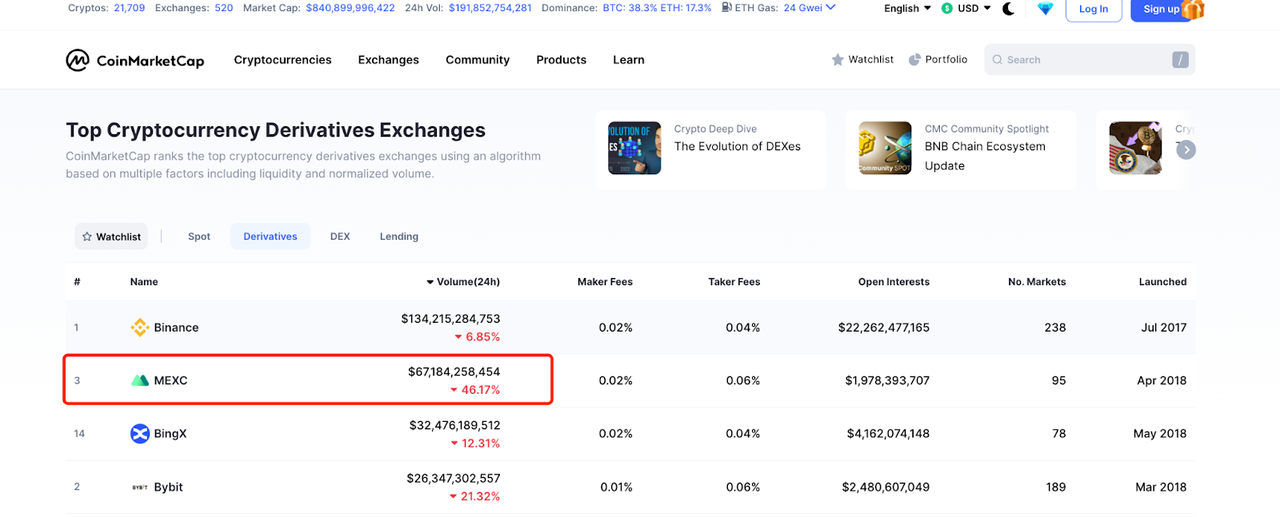Click the MEXC logo icon
Screen dimensions: 1280x517
point(140,381)
